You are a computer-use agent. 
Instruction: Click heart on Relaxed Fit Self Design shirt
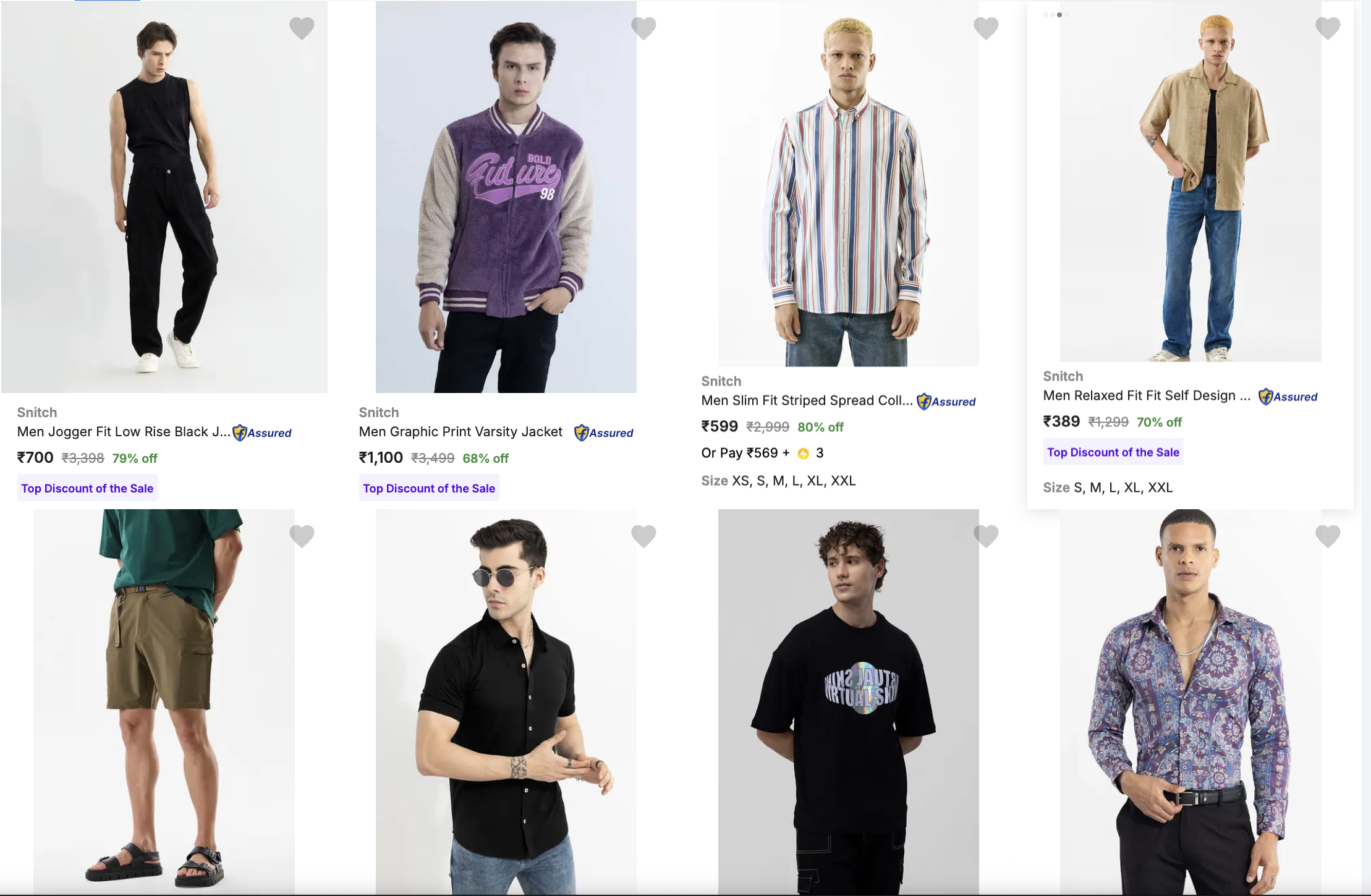1328,28
